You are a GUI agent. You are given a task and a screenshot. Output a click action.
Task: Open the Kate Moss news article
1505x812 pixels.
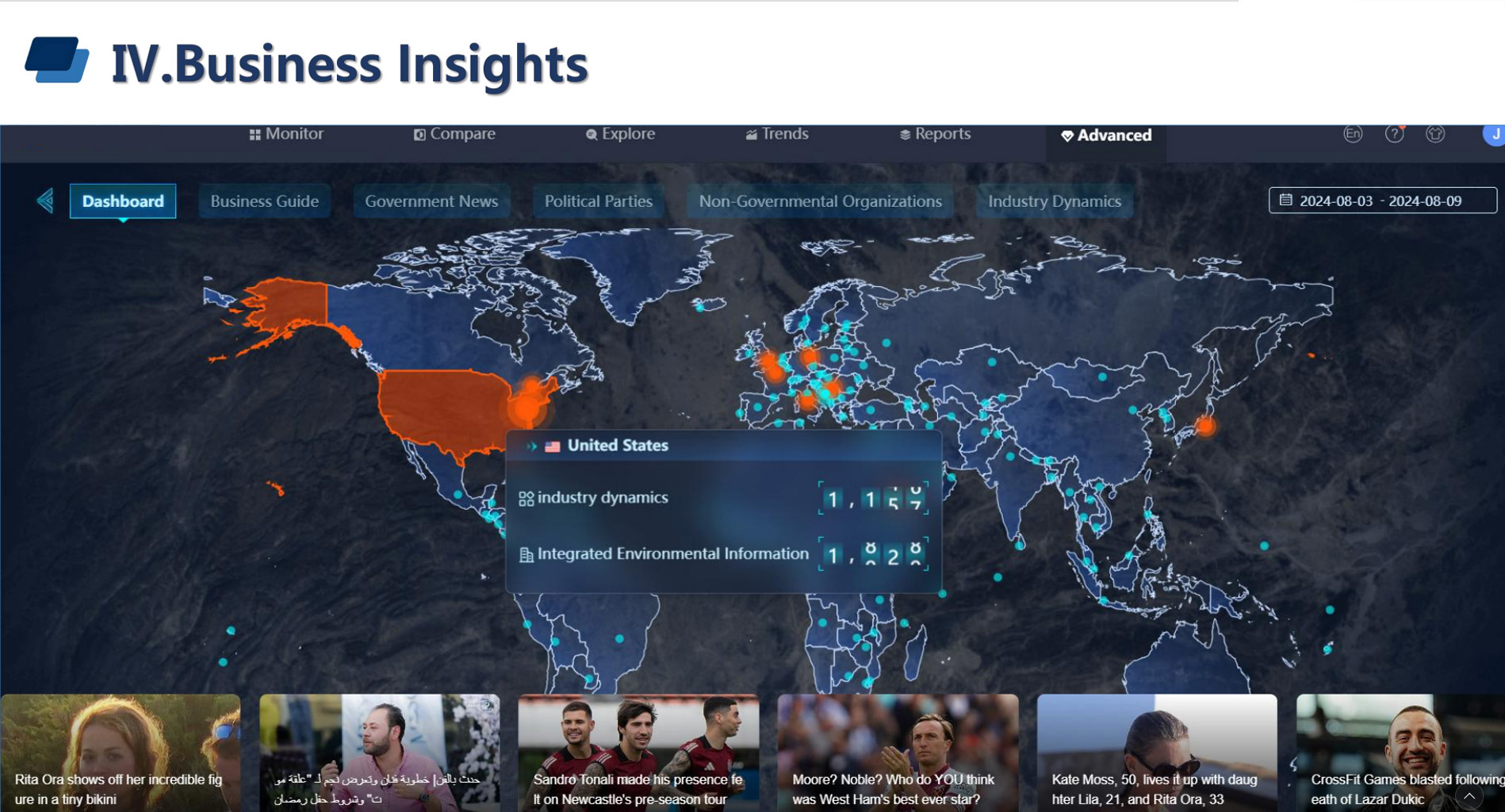[x=1156, y=752]
